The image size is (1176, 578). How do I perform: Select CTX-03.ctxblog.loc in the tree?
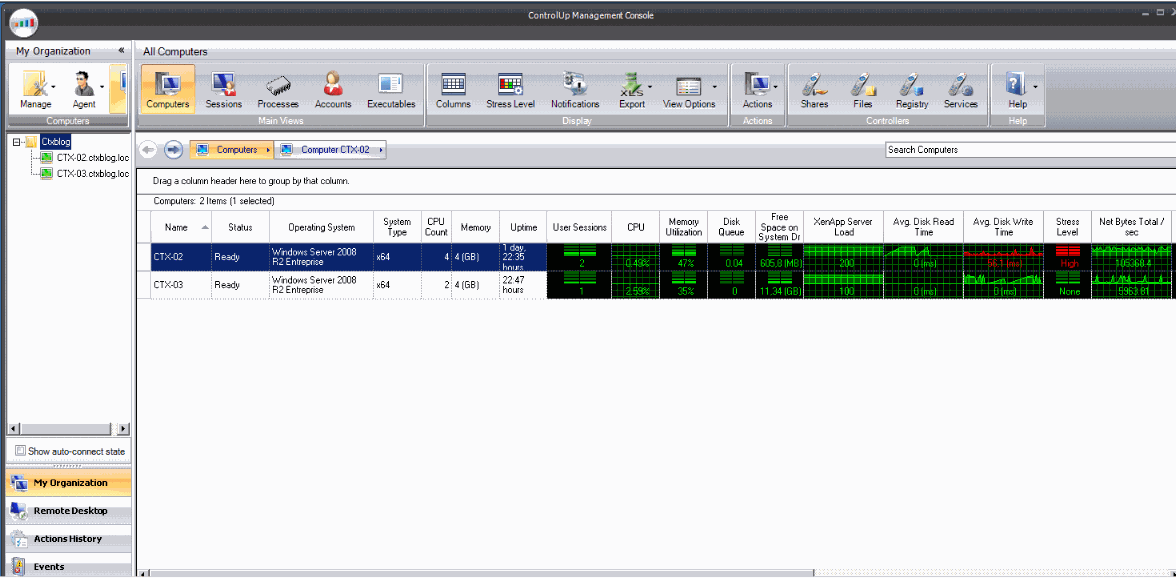[93, 173]
